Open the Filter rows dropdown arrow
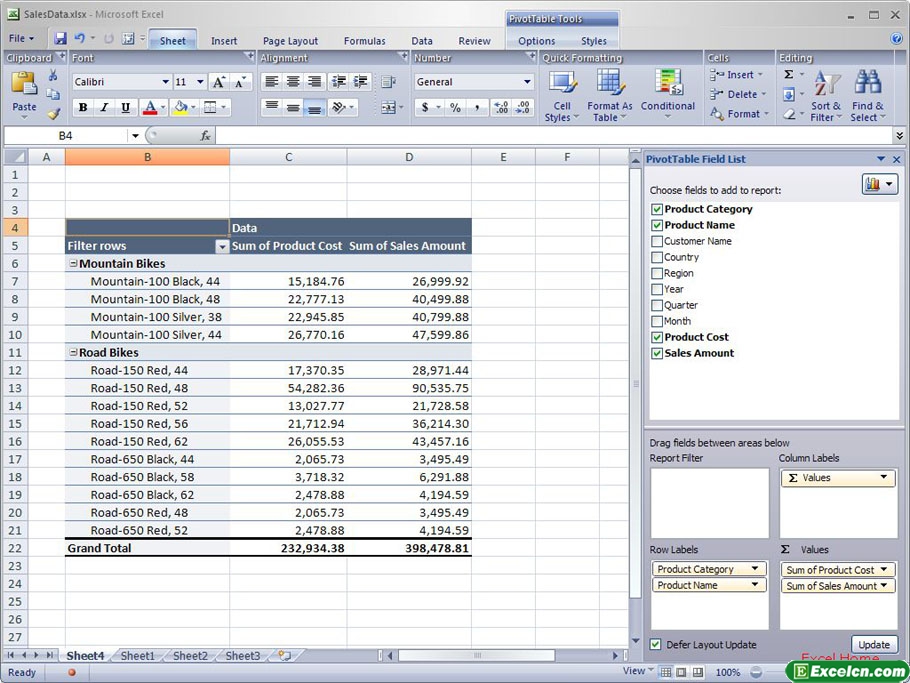The height and width of the screenshot is (683, 910). pyautogui.click(x=221, y=246)
